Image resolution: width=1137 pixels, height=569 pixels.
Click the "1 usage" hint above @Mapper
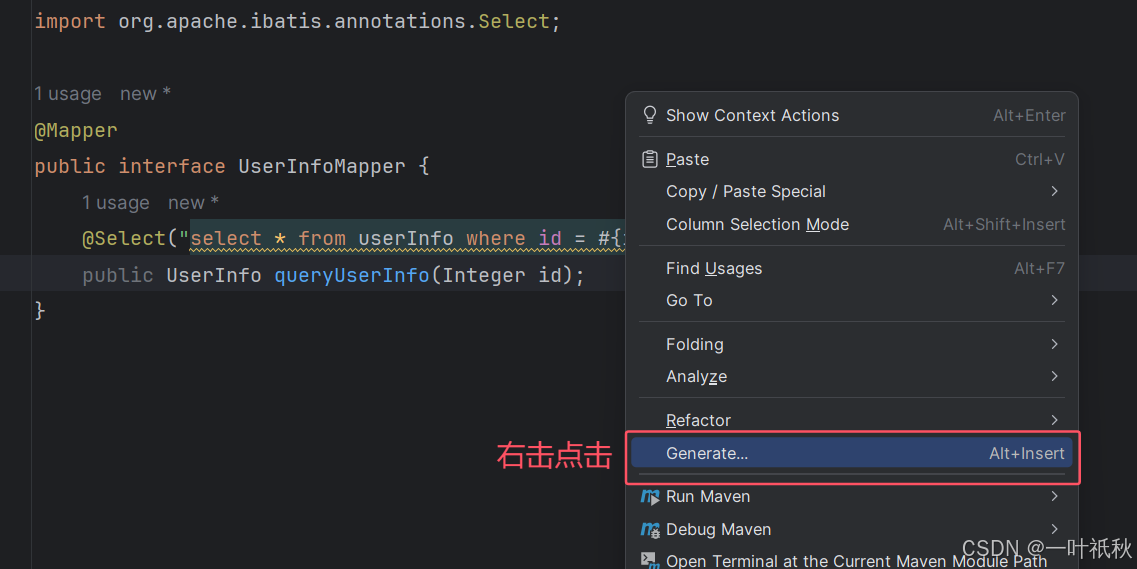point(68,94)
